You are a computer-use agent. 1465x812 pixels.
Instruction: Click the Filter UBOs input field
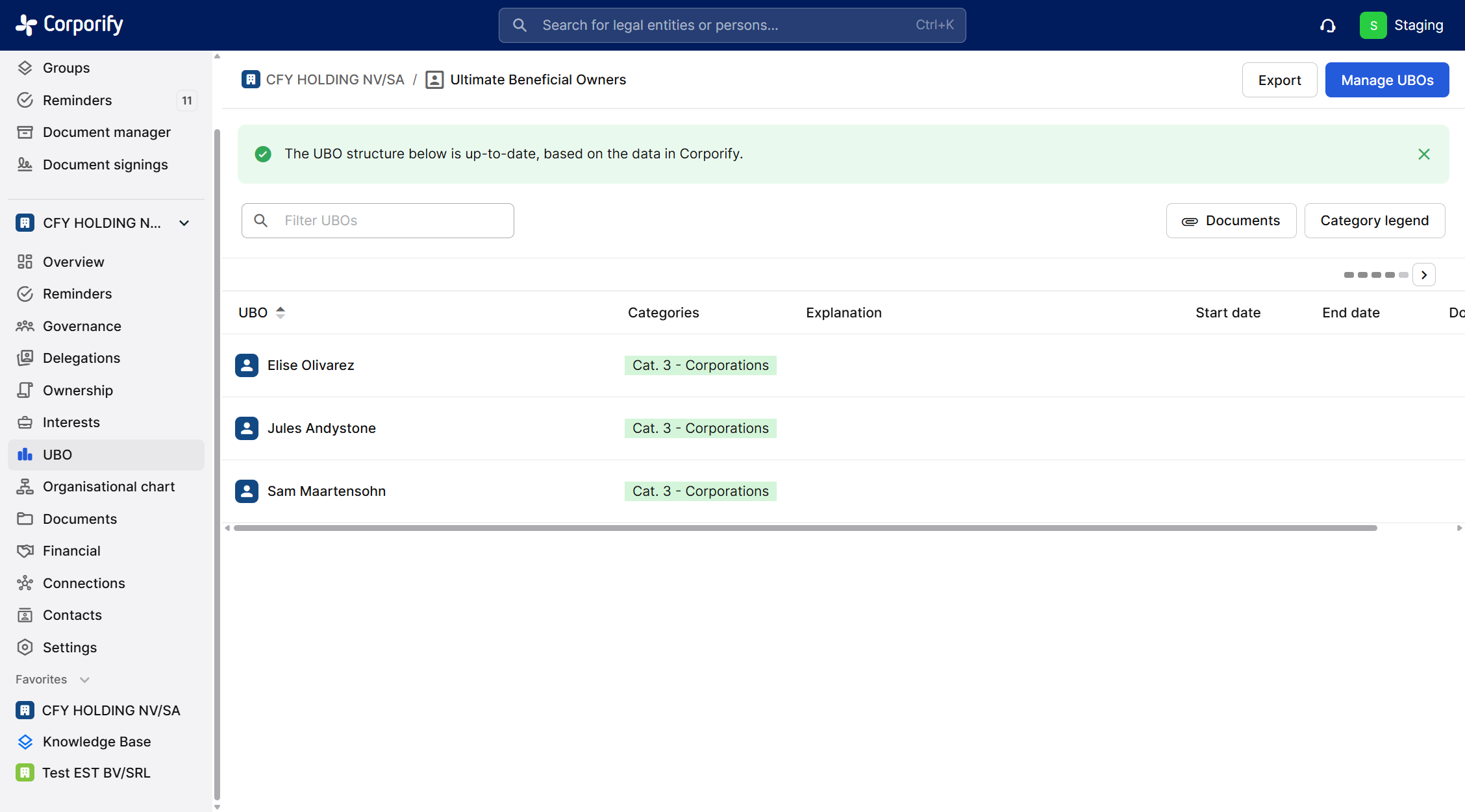390,221
